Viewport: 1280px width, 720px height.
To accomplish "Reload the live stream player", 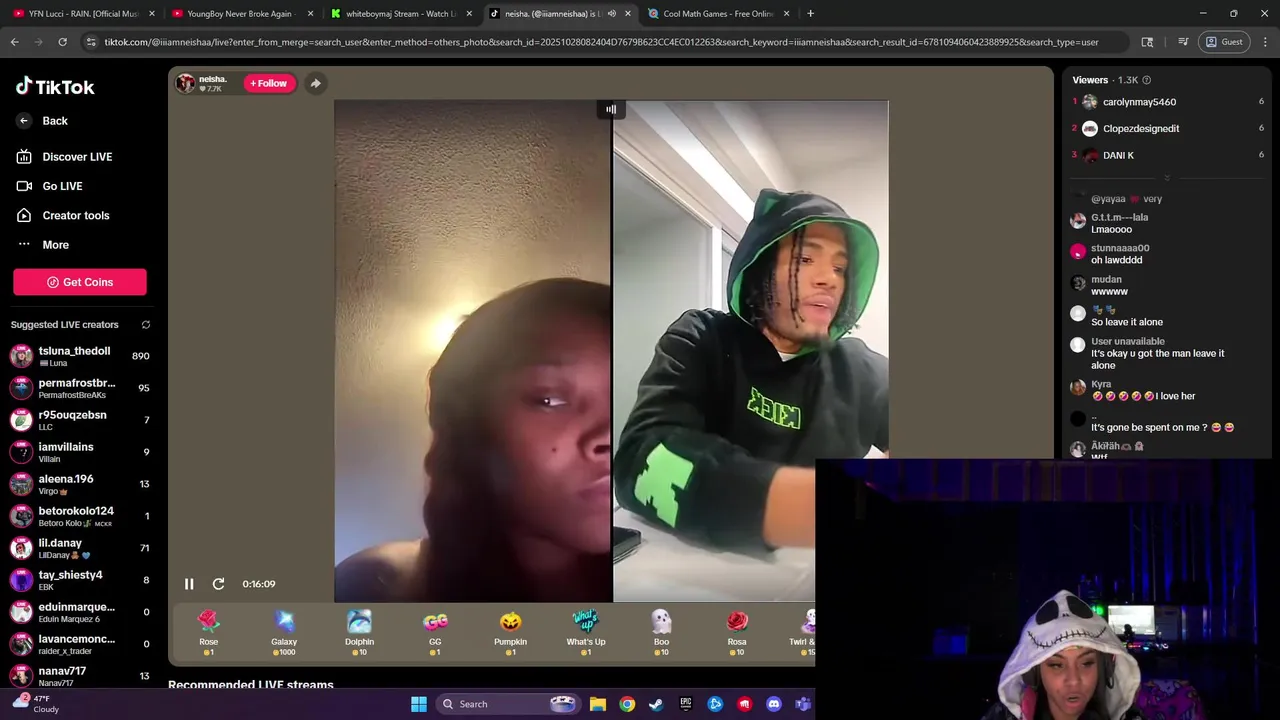I will 218,584.
